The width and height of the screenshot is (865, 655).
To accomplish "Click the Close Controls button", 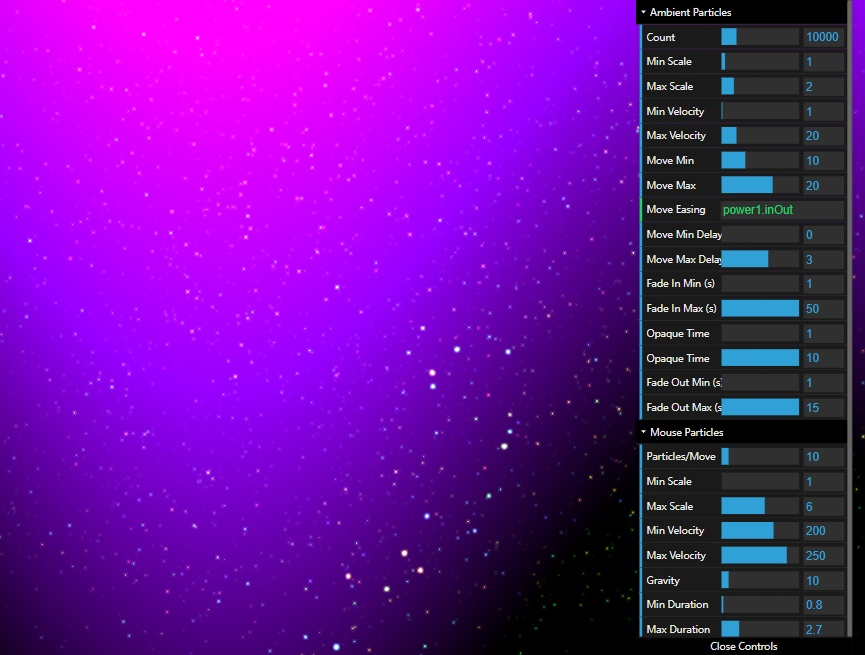I will (x=743, y=646).
